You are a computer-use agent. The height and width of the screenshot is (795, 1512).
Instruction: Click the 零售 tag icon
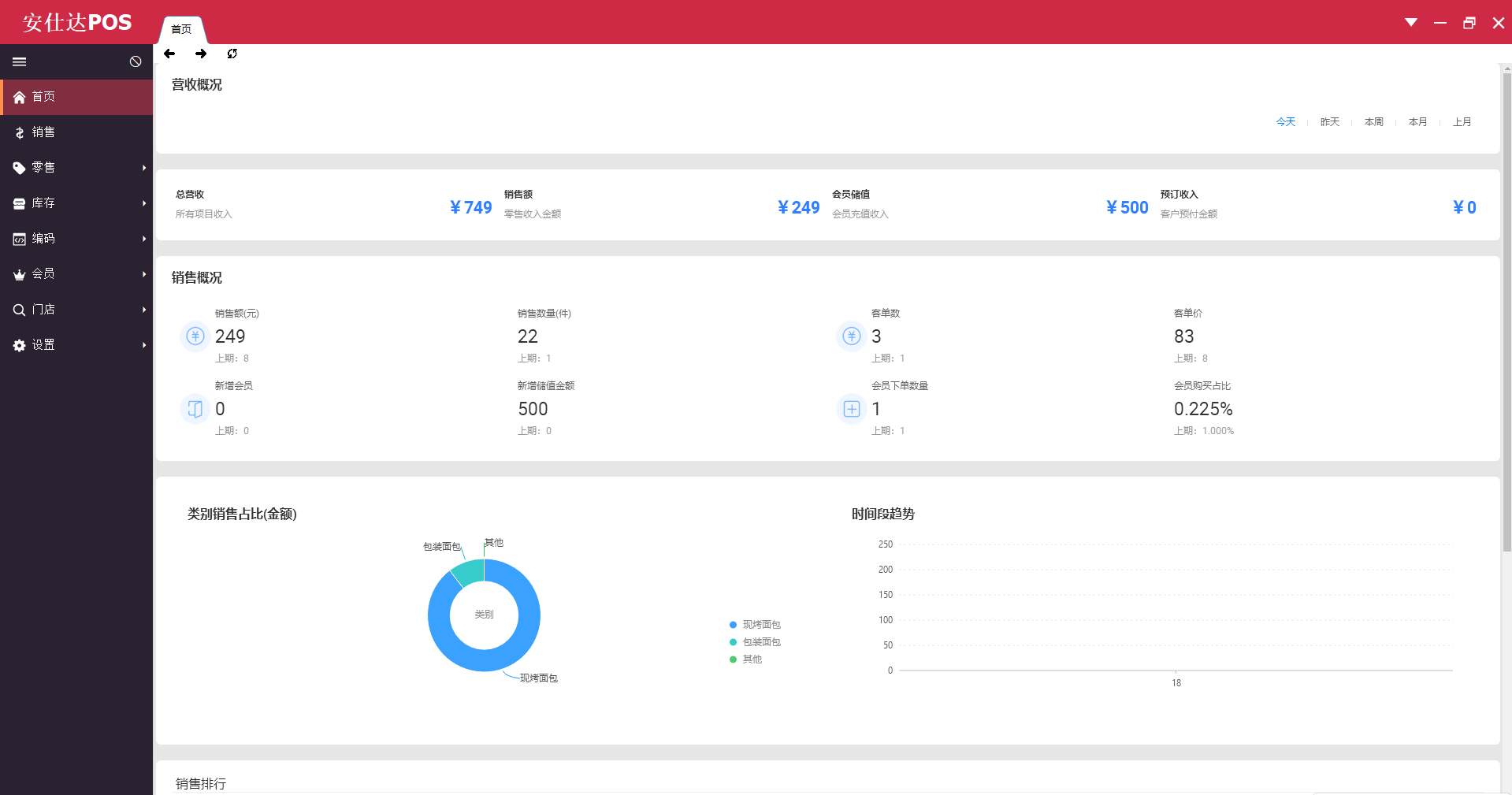19,168
